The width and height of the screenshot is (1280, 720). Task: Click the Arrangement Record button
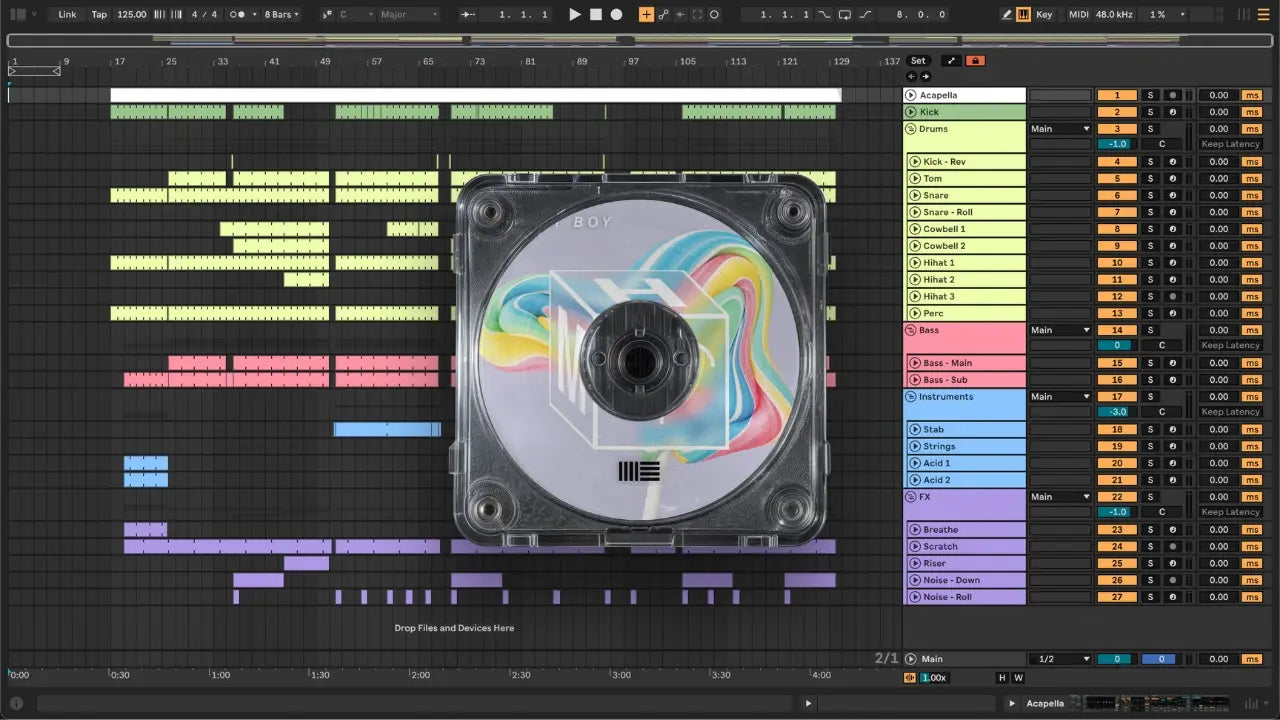pyautogui.click(x=616, y=15)
